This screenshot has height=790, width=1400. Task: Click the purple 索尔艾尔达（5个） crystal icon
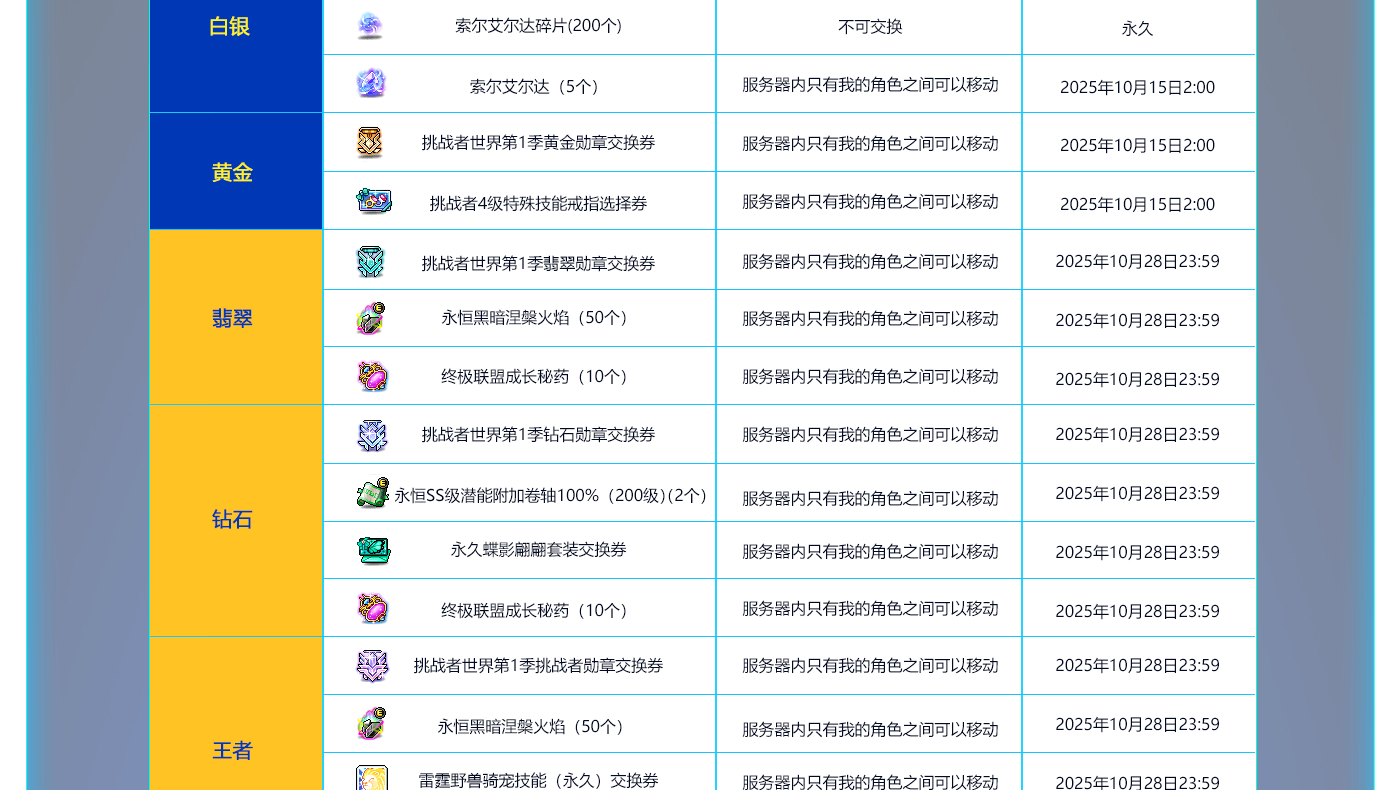tap(371, 83)
